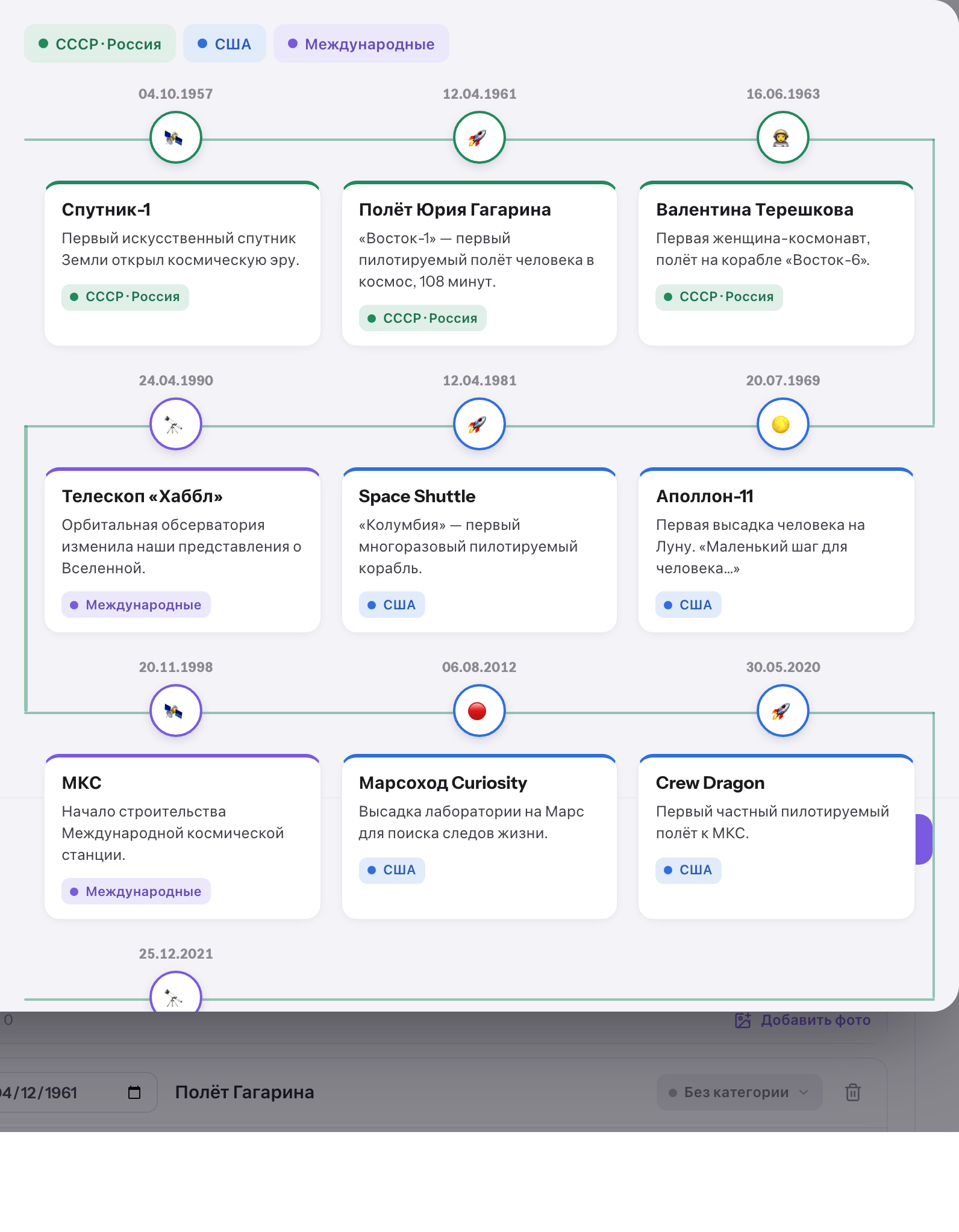Open the МКС card title
This screenshot has width=959, height=1232.
pyautogui.click(x=81, y=783)
